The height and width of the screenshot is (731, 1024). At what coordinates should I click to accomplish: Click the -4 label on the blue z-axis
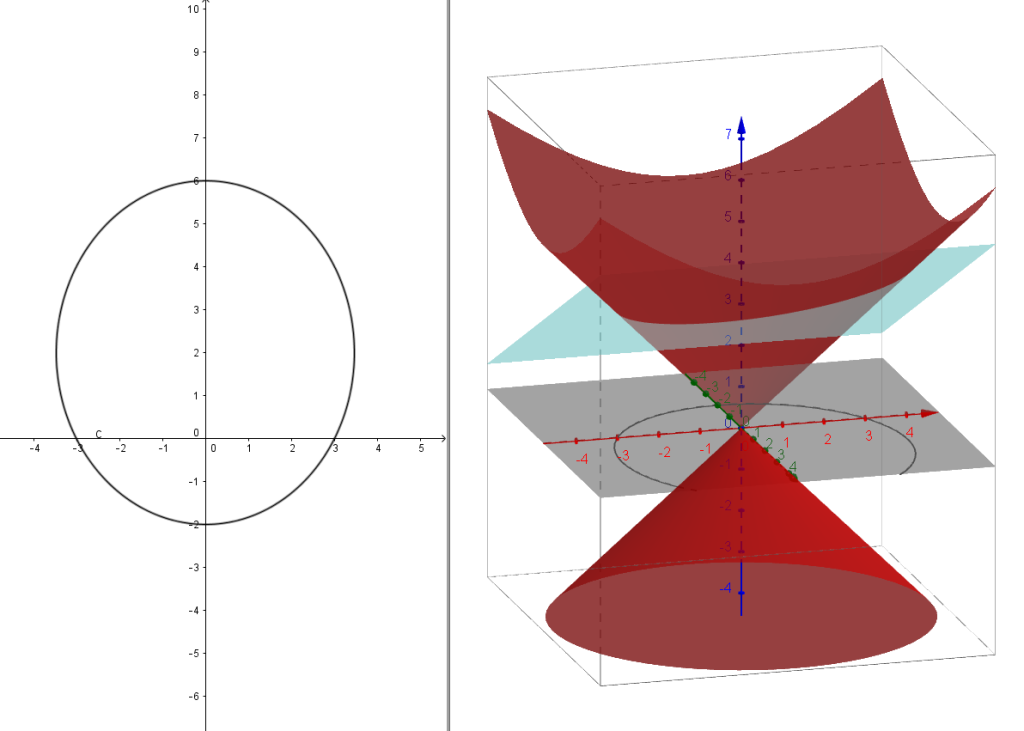(x=725, y=588)
